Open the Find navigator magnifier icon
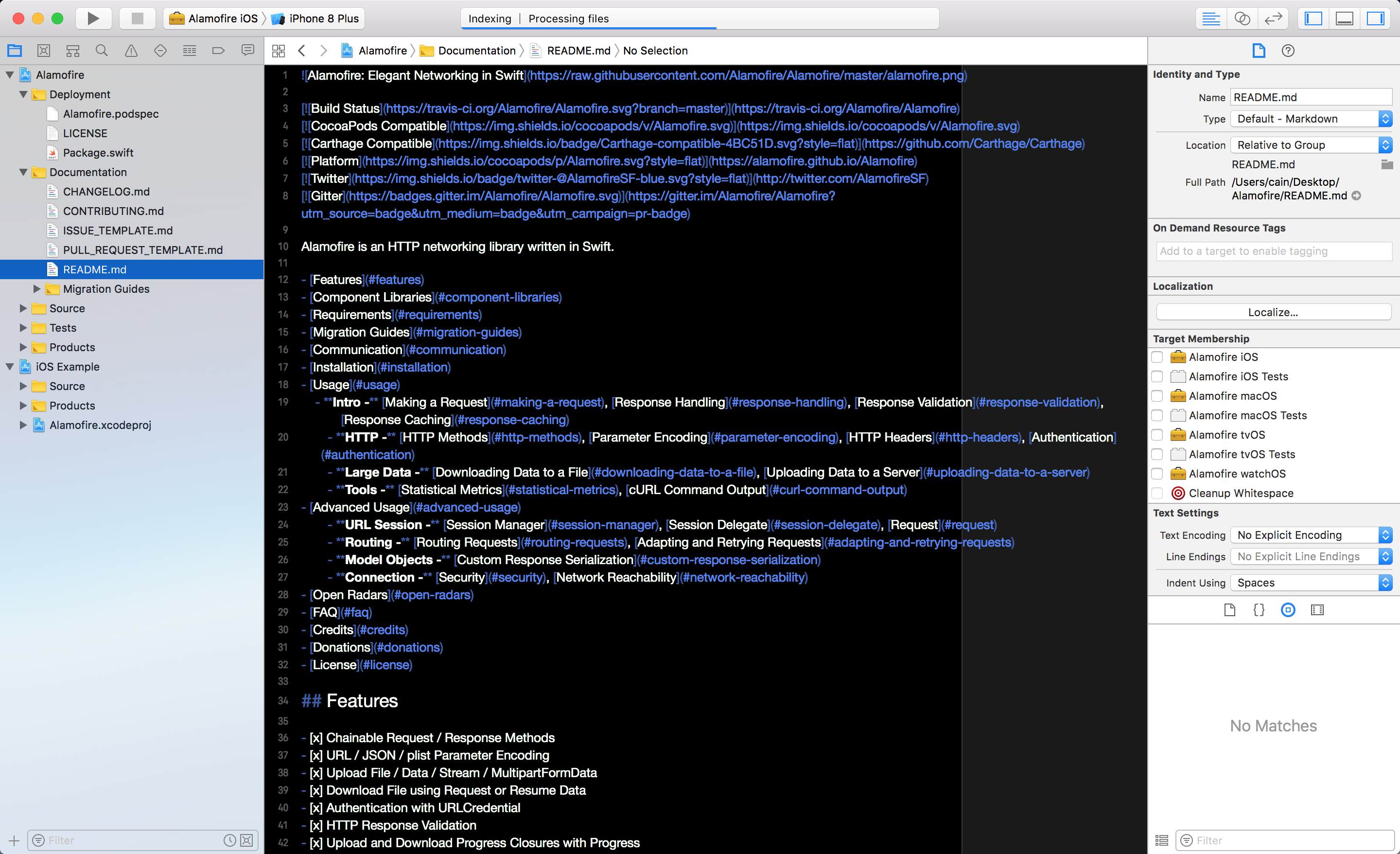The height and width of the screenshot is (854, 1400). click(x=102, y=51)
